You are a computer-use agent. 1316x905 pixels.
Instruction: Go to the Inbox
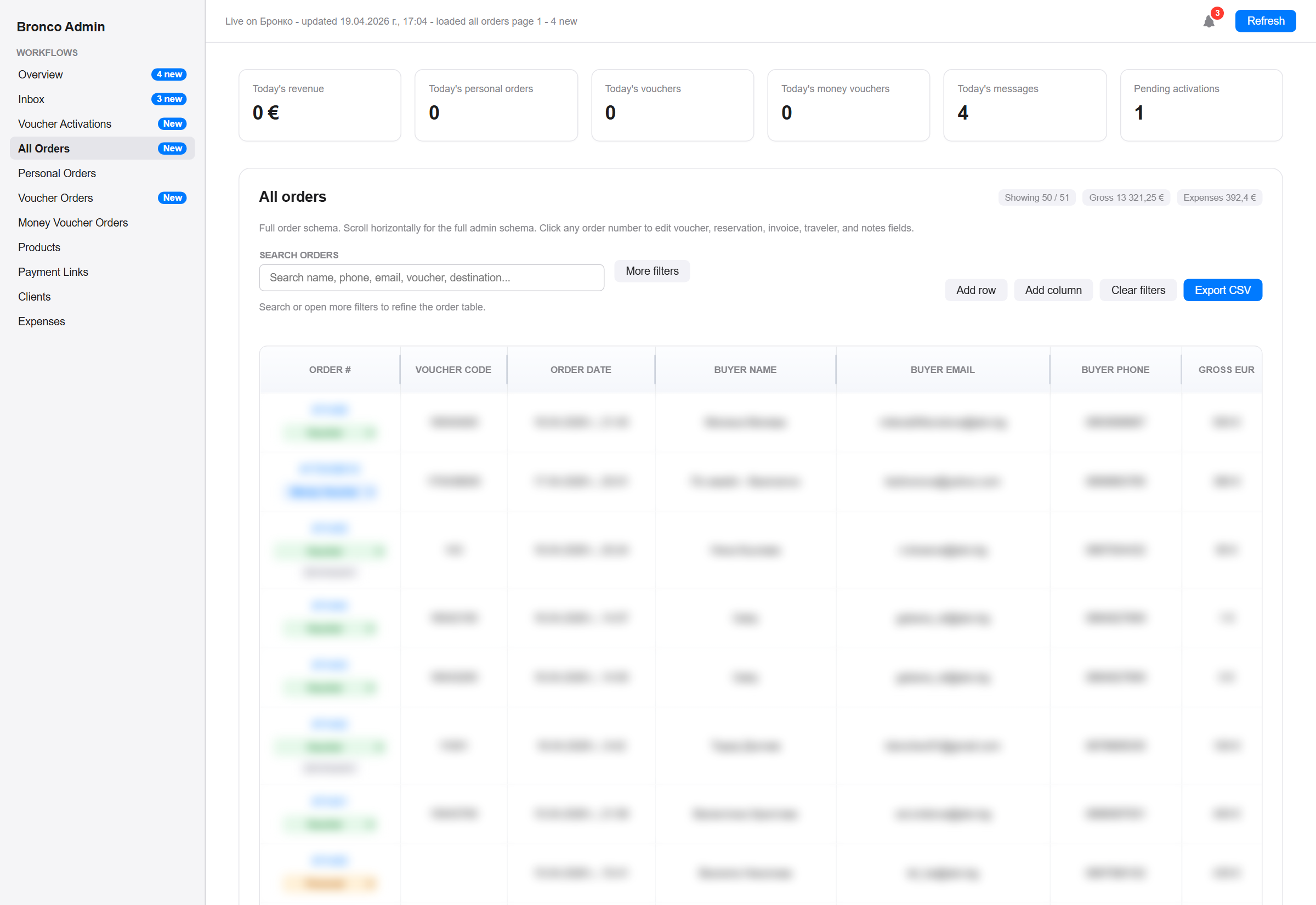(31, 99)
